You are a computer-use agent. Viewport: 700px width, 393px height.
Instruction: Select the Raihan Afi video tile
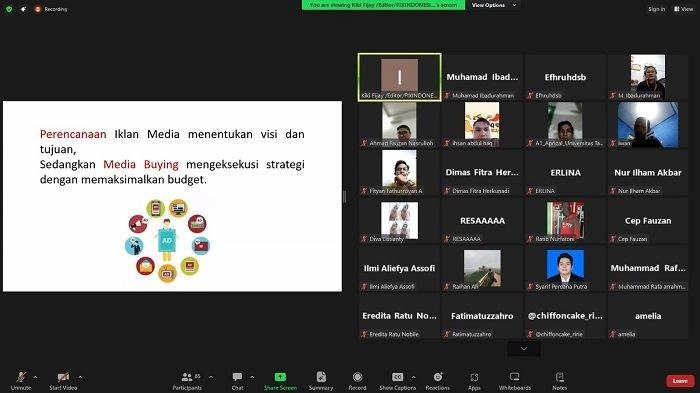(x=482, y=268)
